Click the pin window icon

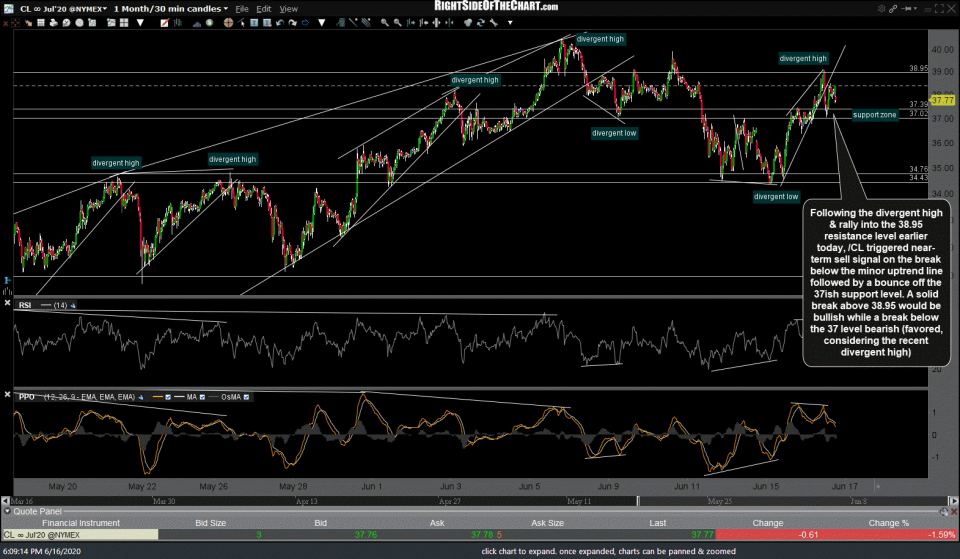click(905, 8)
